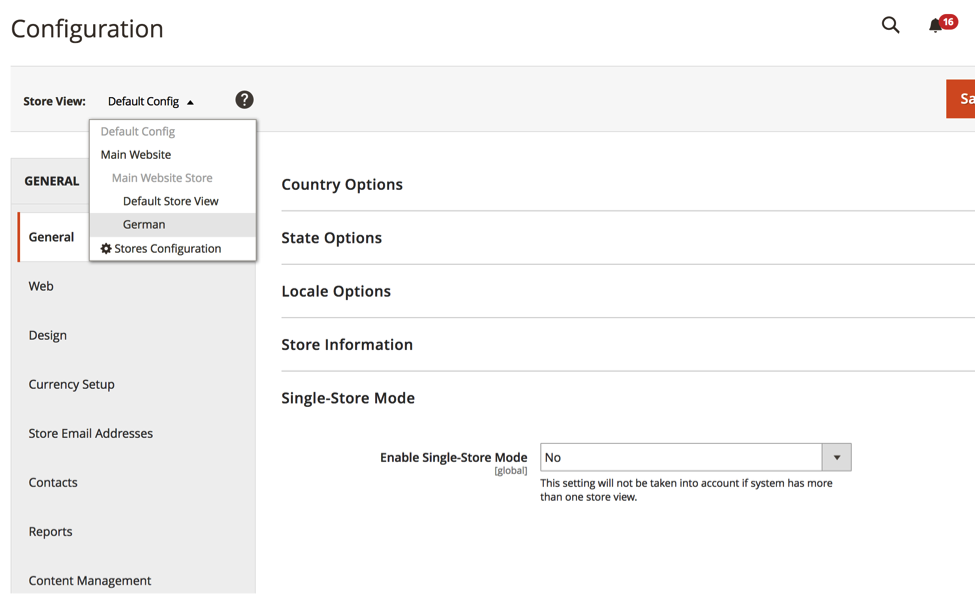This screenshot has height=594, width=975.
Task: Expand the State Options section
Action: click(331, 238)
